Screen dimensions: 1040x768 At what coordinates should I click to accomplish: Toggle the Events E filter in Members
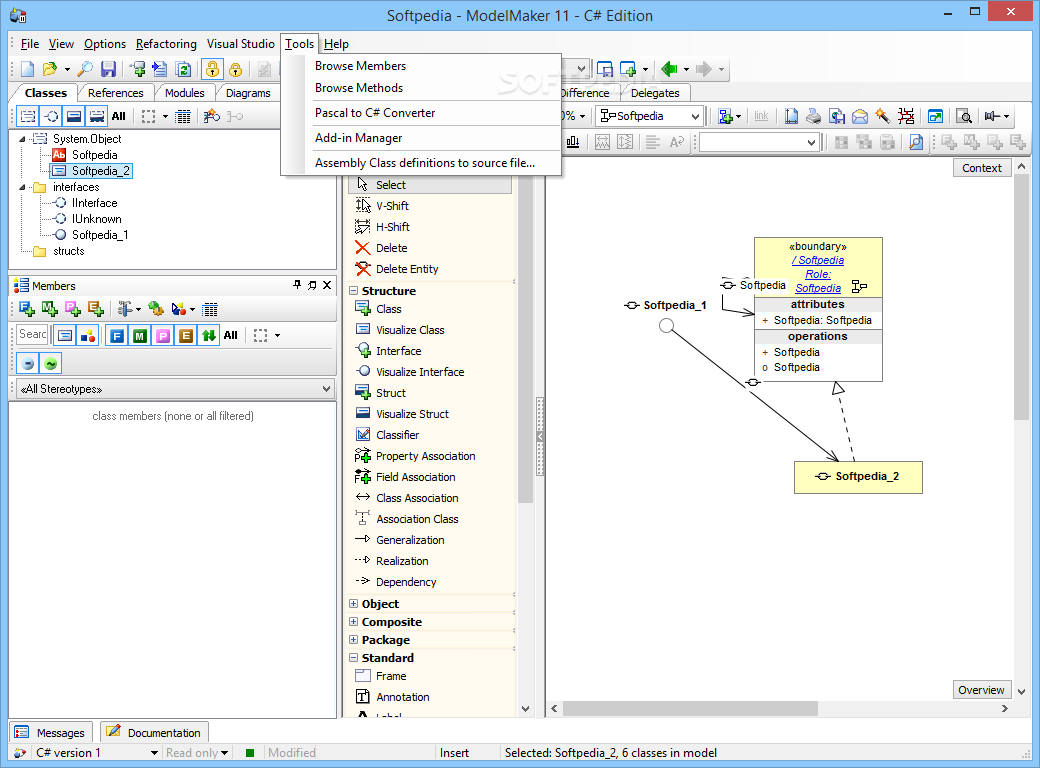[186, 336]
